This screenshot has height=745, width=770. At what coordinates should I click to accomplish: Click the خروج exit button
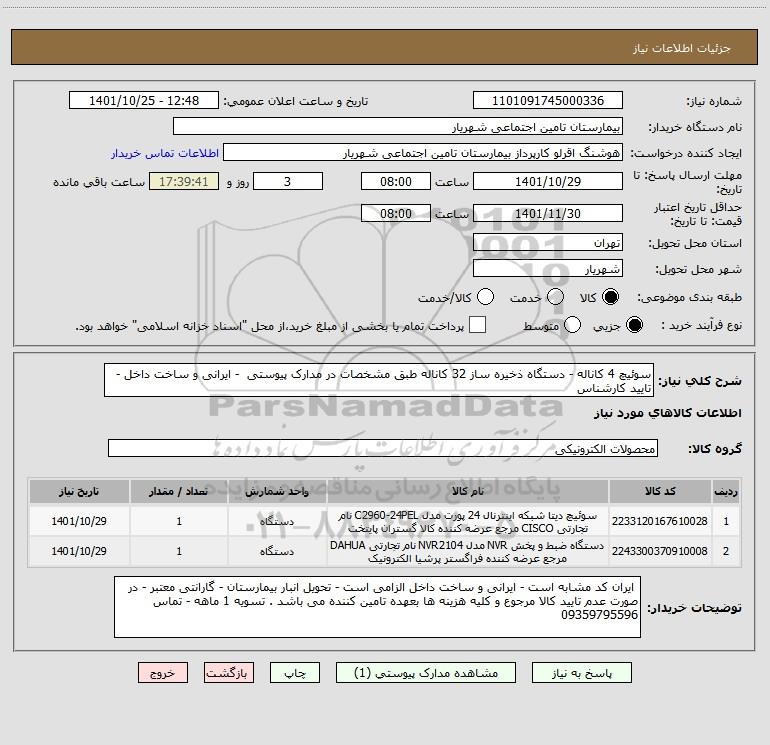click(163, 673)
